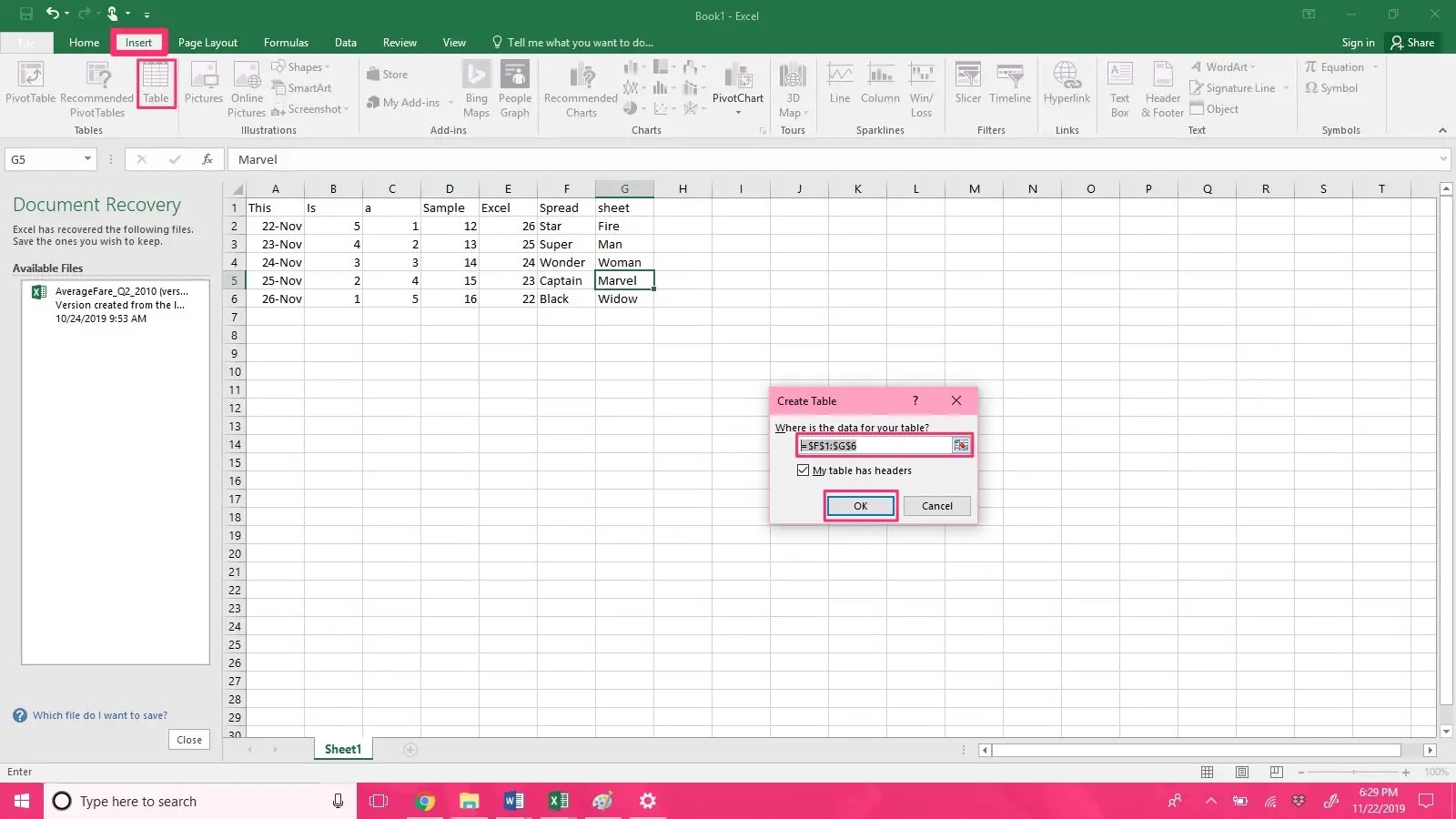Insert a Line sparkline
The width and height of the screenshot is (1456, 819).
tap(840, 84)
